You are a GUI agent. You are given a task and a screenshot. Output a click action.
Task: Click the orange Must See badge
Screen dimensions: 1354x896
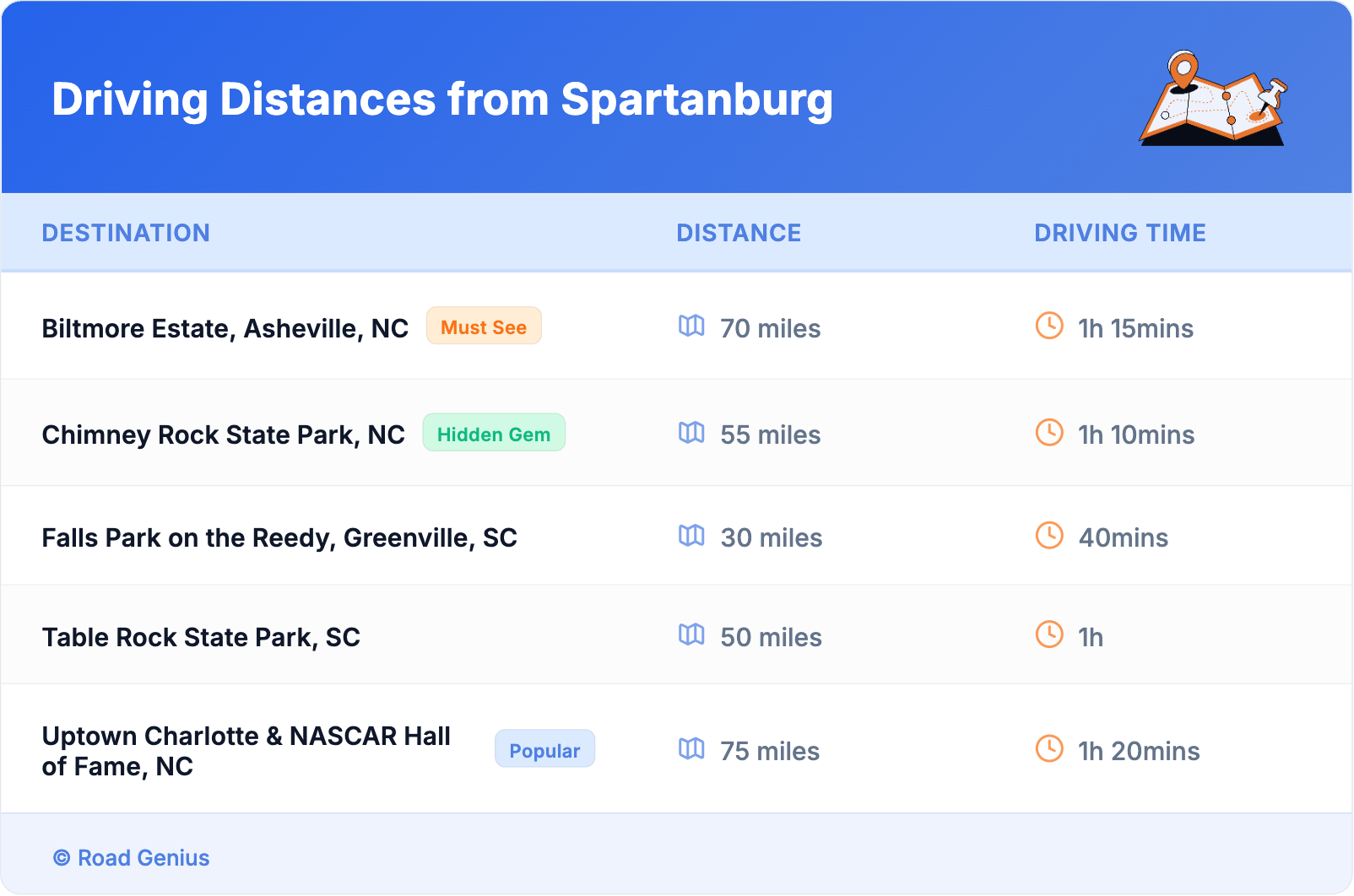[484, 327]
